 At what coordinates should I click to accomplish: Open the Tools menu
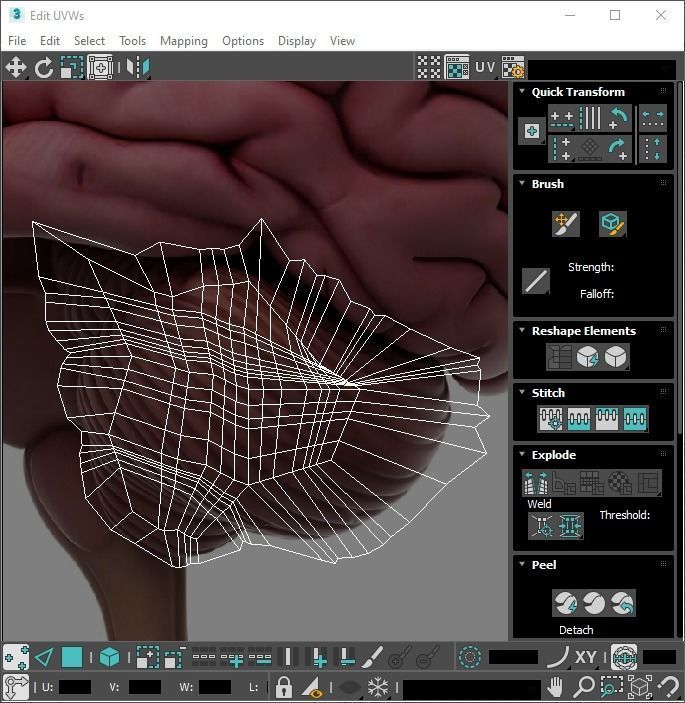pyautogui.click(x=133, y=41)
